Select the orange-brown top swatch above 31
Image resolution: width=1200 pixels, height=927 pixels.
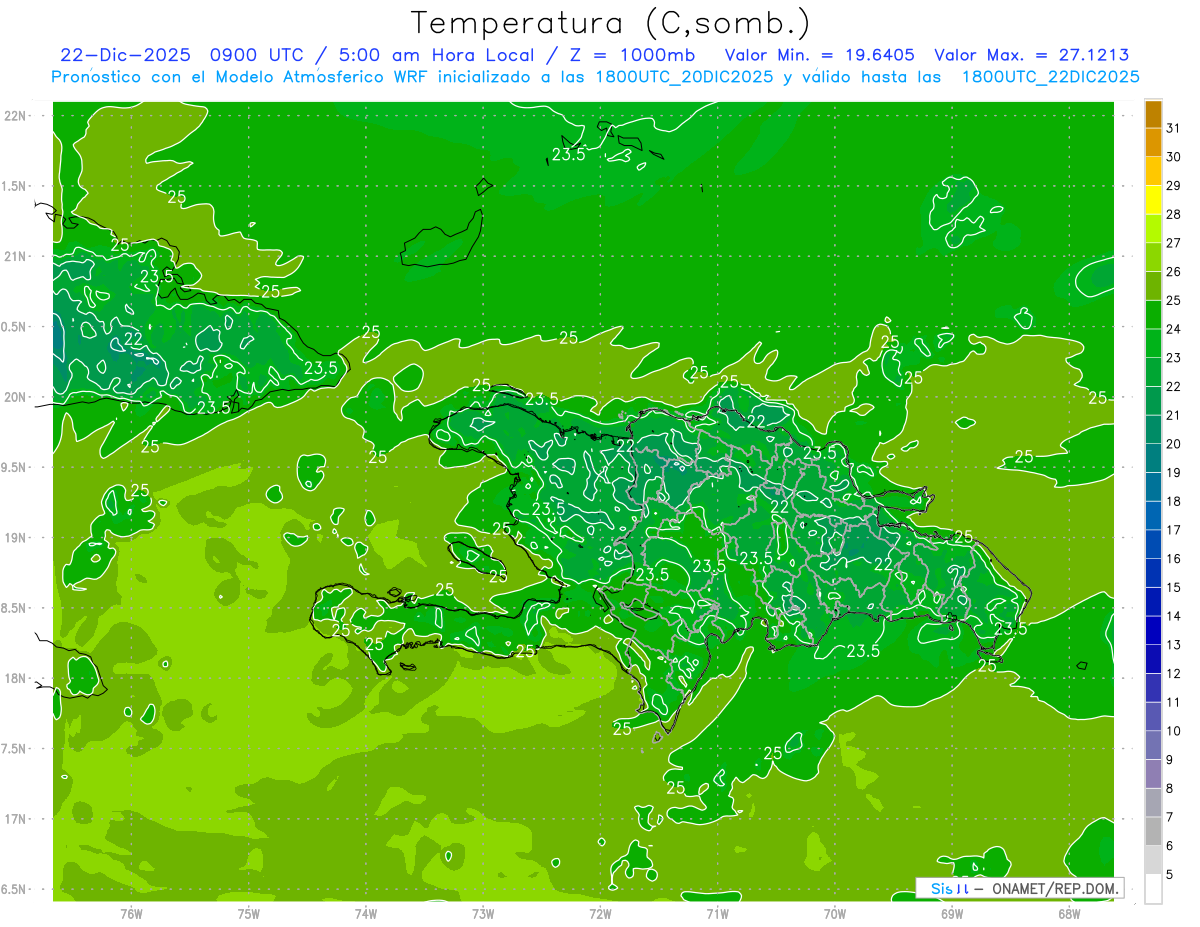click(1153, 115)
